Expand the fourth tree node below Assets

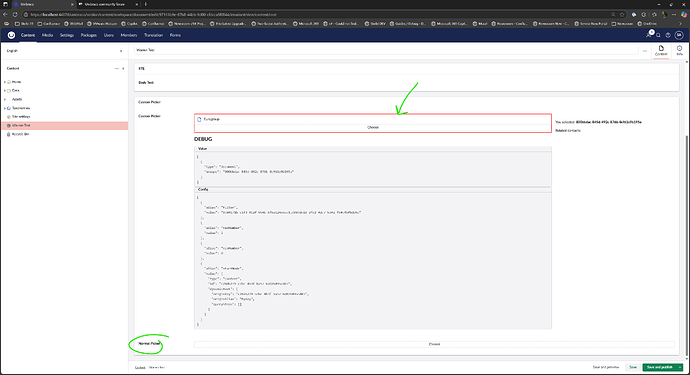click(5, 108)
